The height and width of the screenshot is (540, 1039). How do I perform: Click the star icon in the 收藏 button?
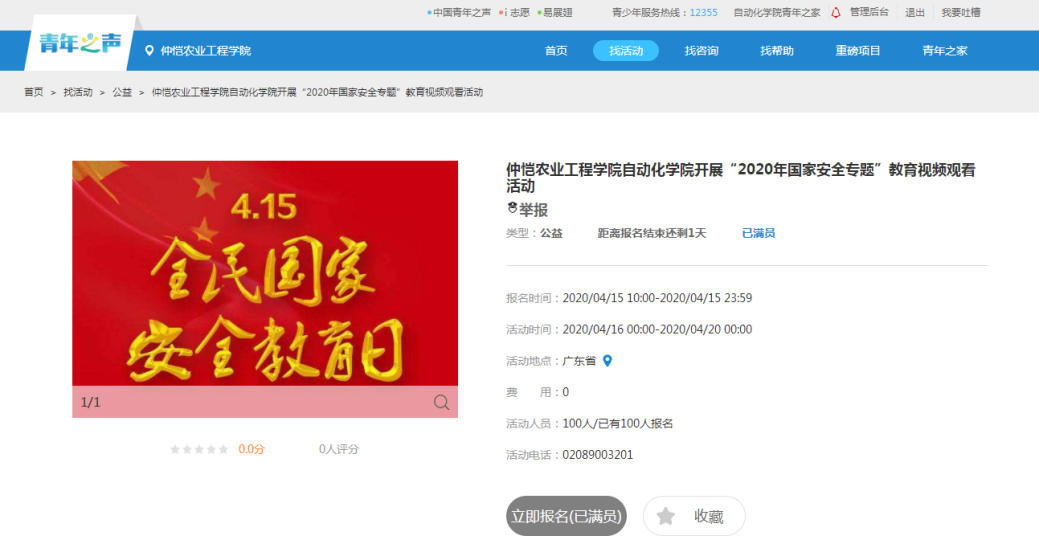(x=666, y=516)
